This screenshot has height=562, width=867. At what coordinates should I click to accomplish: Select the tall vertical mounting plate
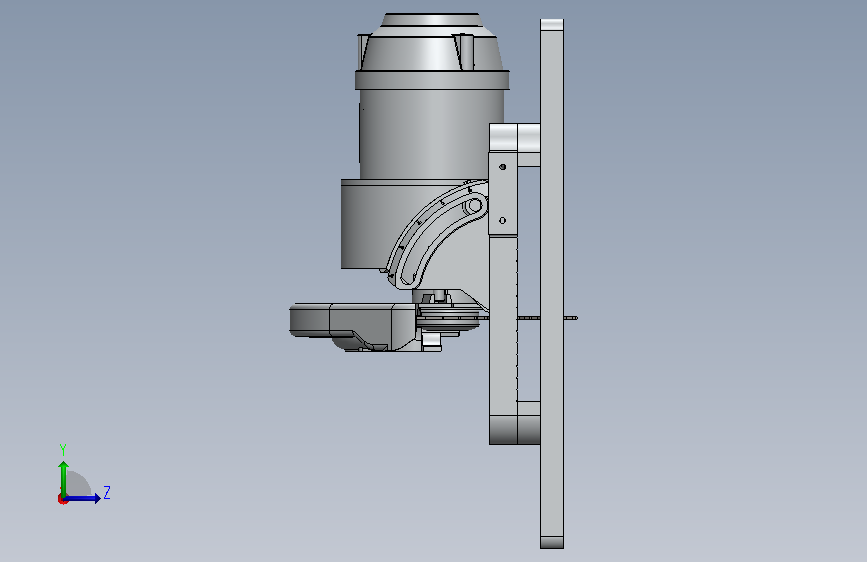pyautogui.click(x=552, y=284)
